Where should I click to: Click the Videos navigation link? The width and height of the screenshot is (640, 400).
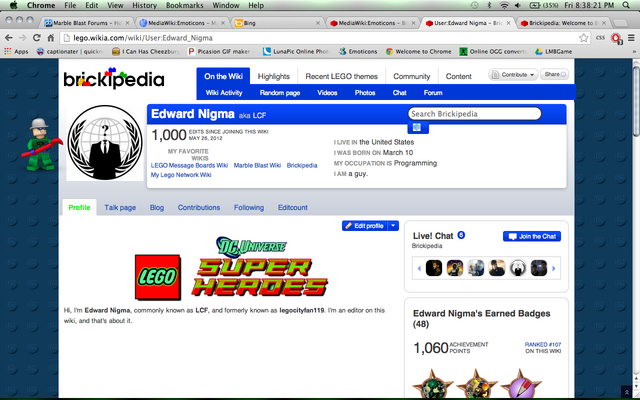pyautogui.click(x=327, y=93)
